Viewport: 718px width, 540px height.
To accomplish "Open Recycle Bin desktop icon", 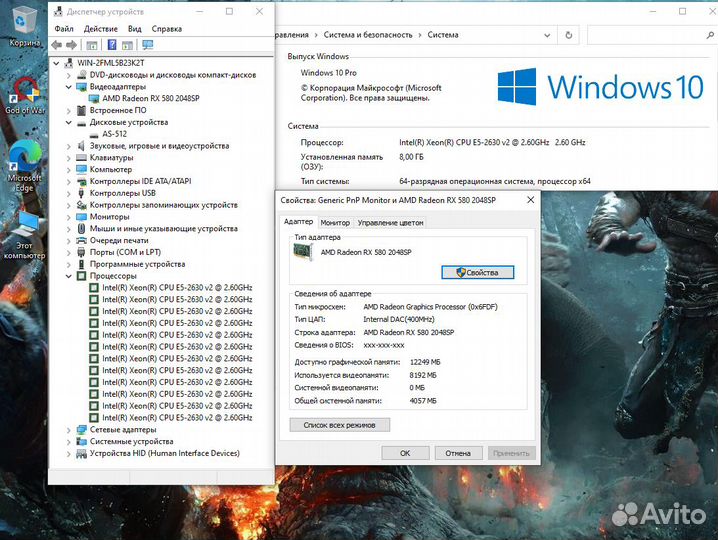I will (24, 25).
